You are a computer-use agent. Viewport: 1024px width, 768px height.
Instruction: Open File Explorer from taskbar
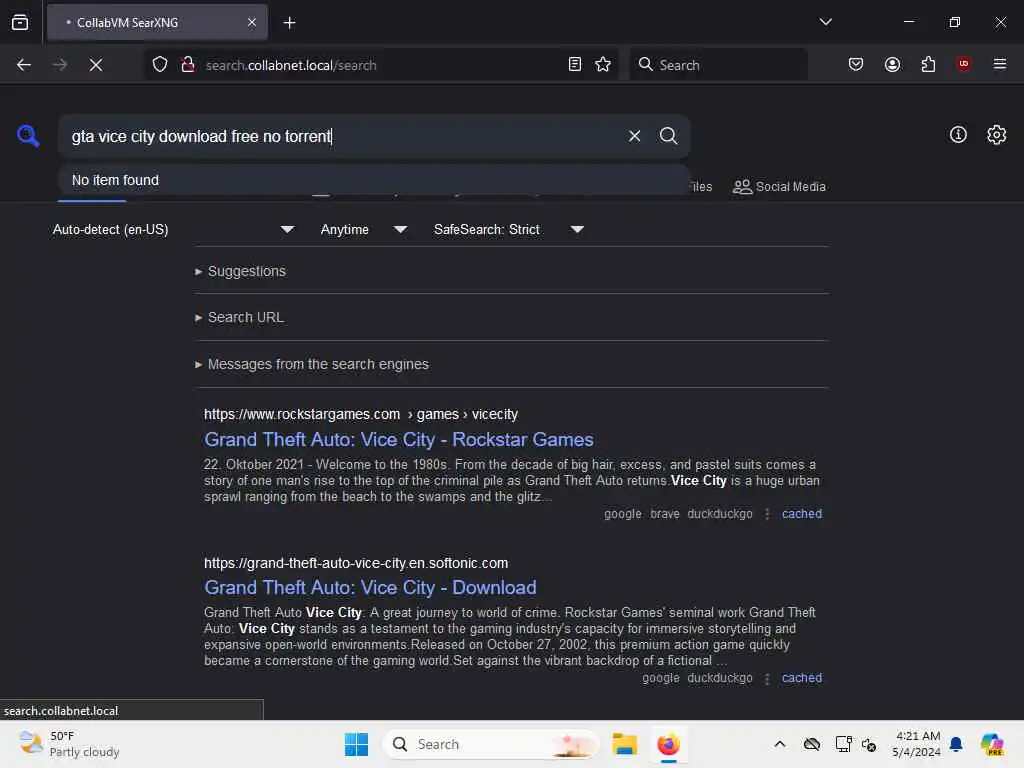click(x=624, y=744)
